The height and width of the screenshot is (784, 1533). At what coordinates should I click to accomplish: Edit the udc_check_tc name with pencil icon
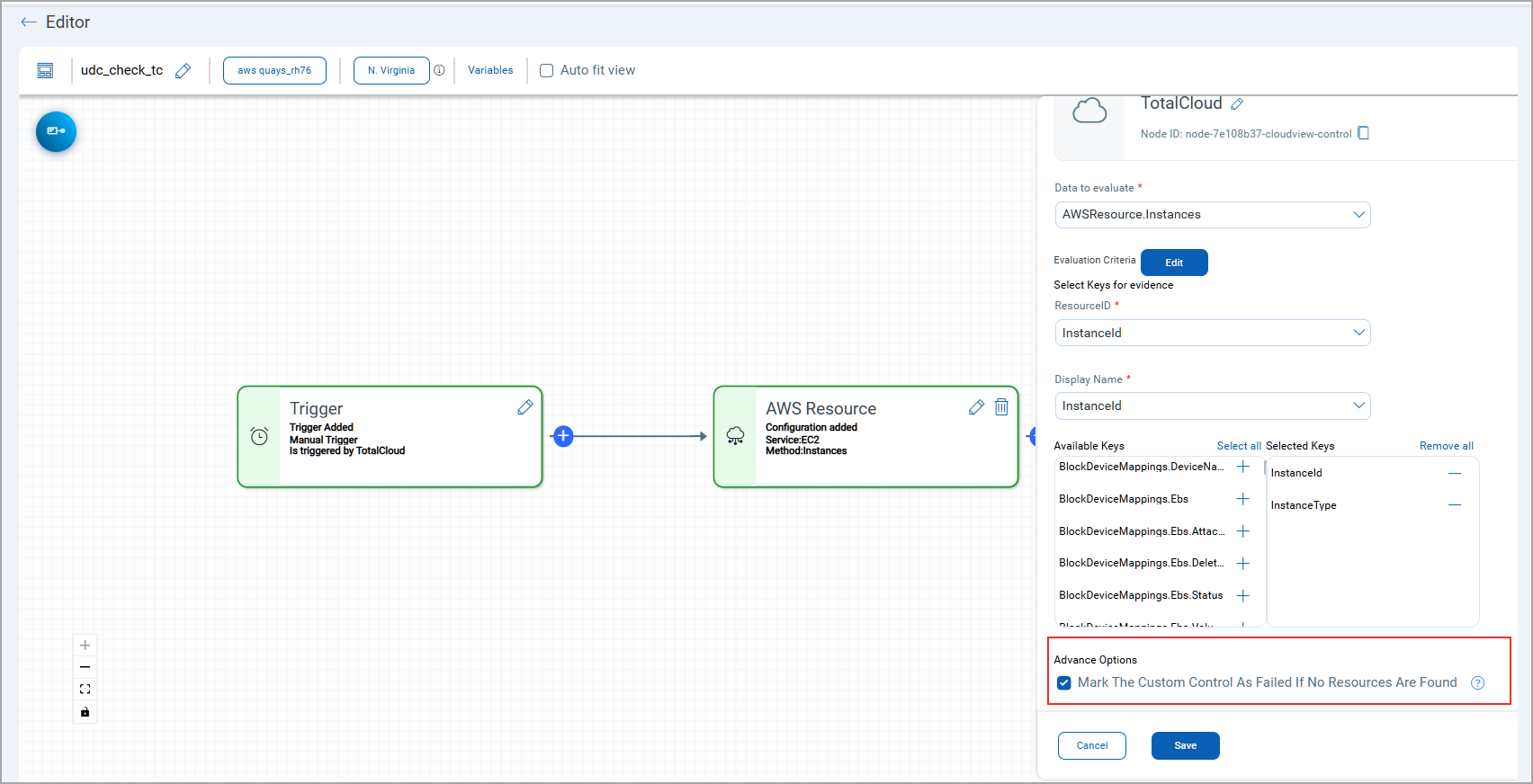[x=183, y=71]
